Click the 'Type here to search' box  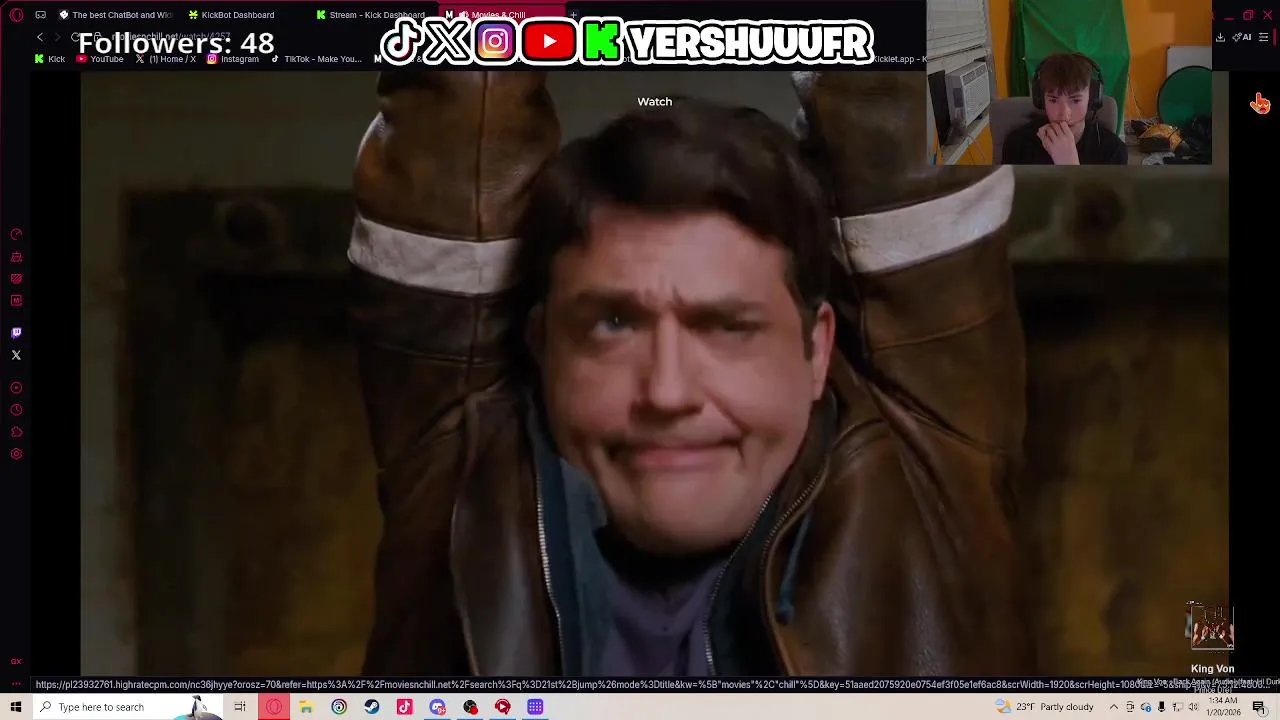128,707
